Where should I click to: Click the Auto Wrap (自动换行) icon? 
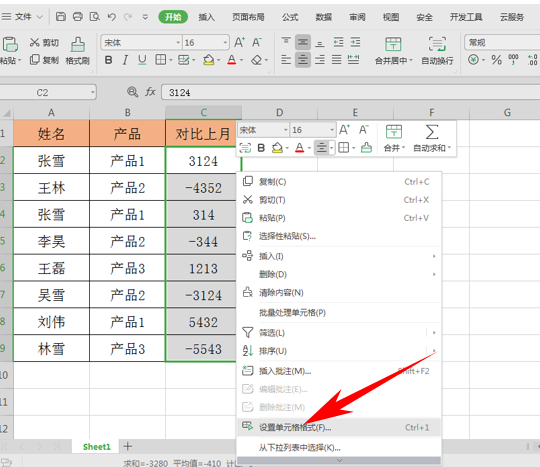pyautogui.click(x=437, y=51)
